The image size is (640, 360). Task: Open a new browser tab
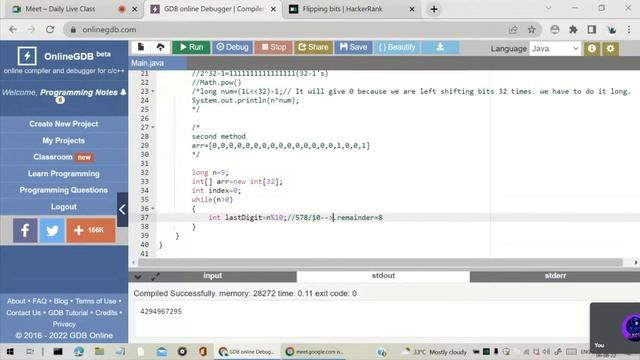pyautogui.click(x=434, y=9)
